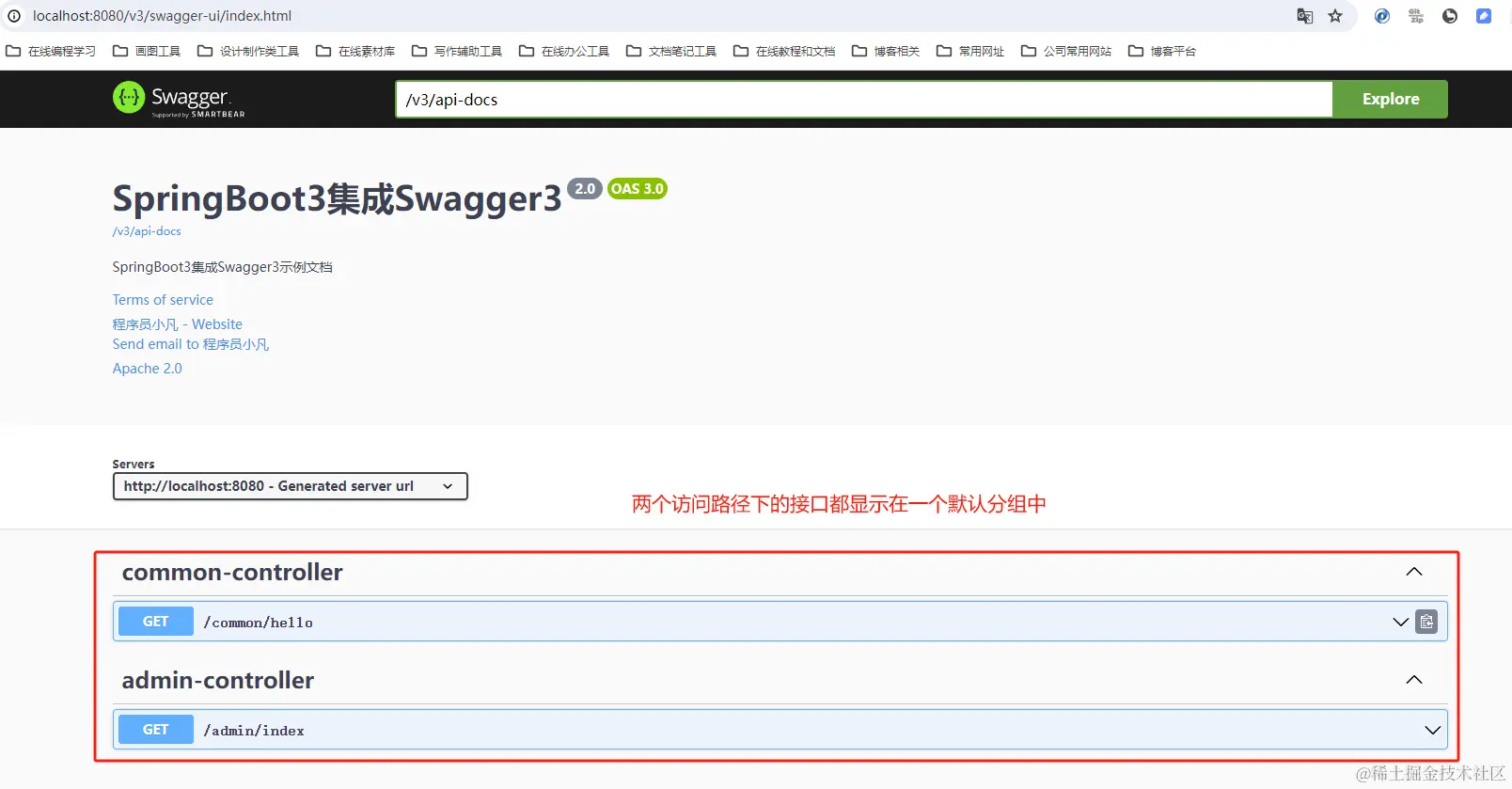Open the 设计制作类工具 bookmark folder
The image size is (1512, 789).
click(248, 51)
